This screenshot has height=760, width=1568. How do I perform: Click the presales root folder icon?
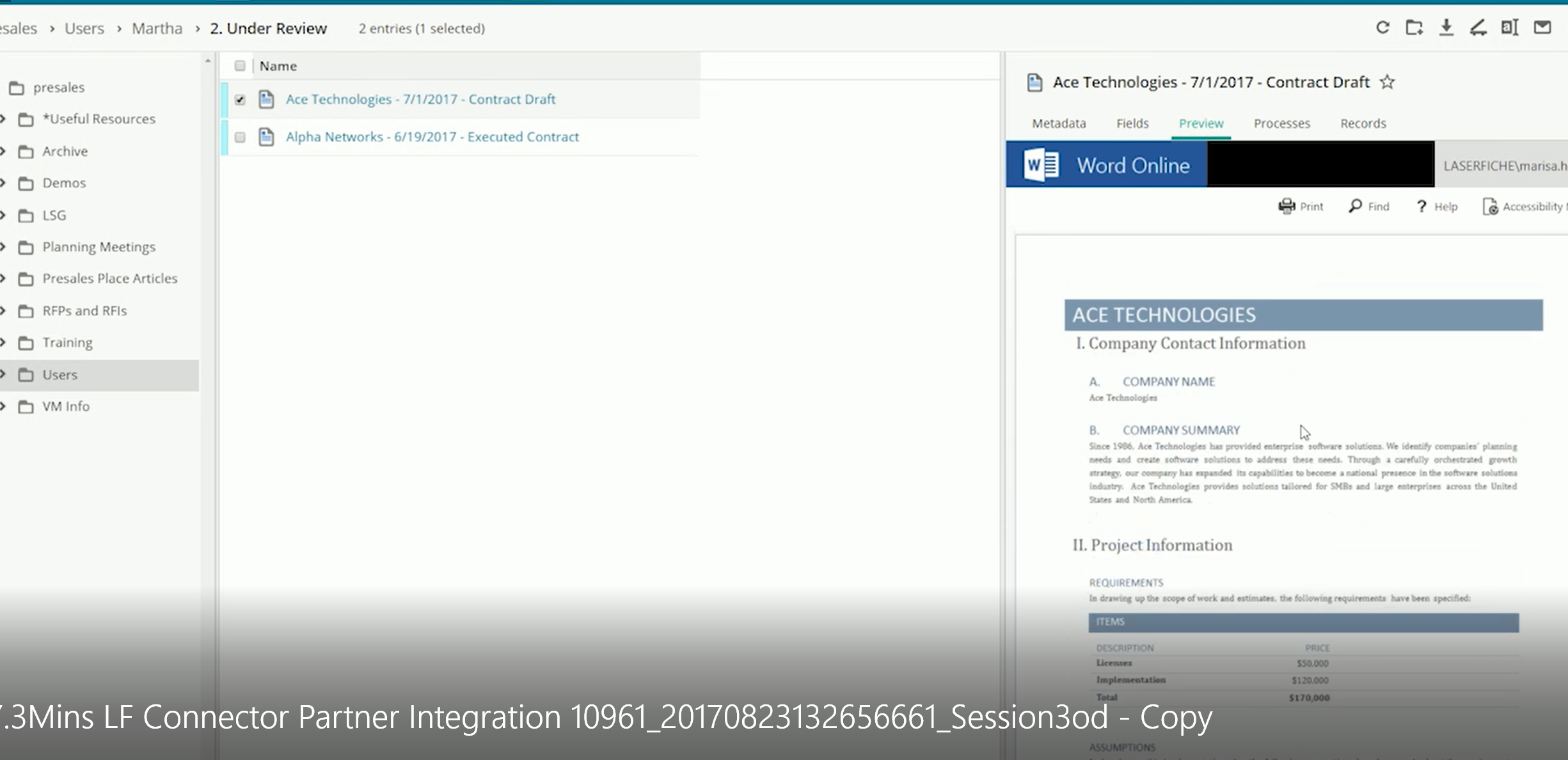pos(17,88)
